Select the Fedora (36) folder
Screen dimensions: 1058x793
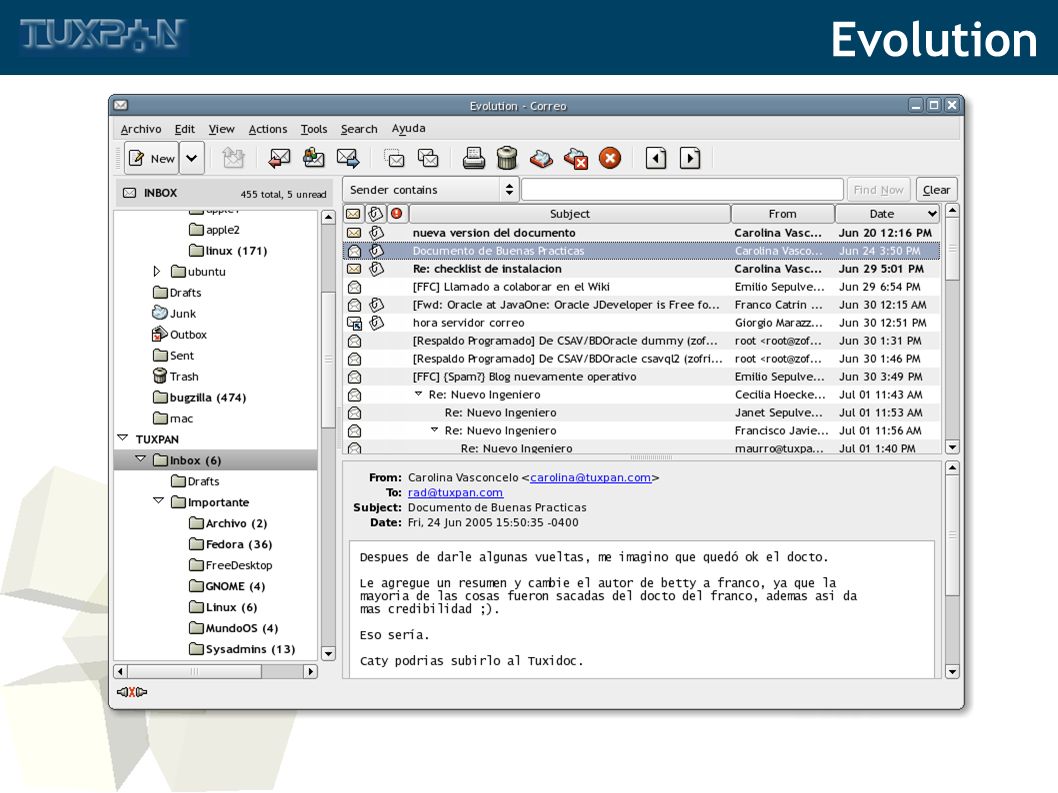pyautogui.click(x=231, y=544)
